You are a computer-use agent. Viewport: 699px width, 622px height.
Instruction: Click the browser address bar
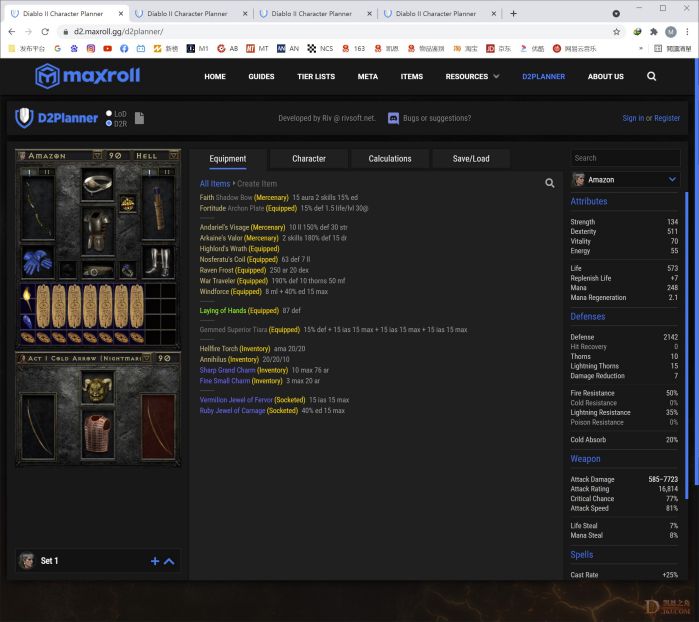tap(334, 32)
